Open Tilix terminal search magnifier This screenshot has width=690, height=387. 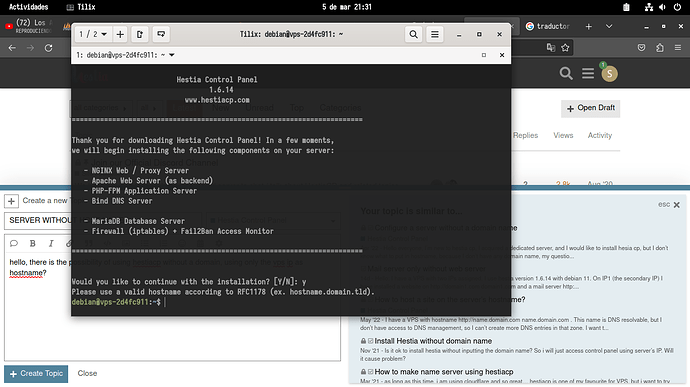(414, 34)
